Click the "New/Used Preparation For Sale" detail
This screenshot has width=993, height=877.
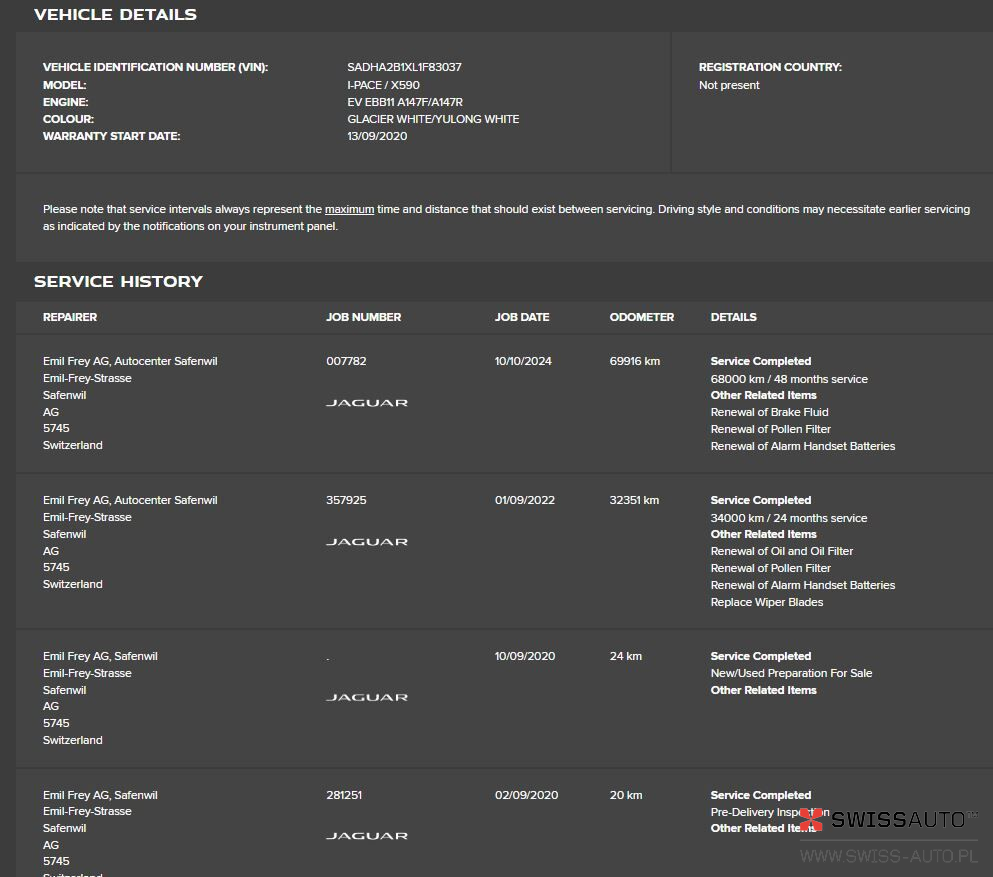click(x=791, y=673)
